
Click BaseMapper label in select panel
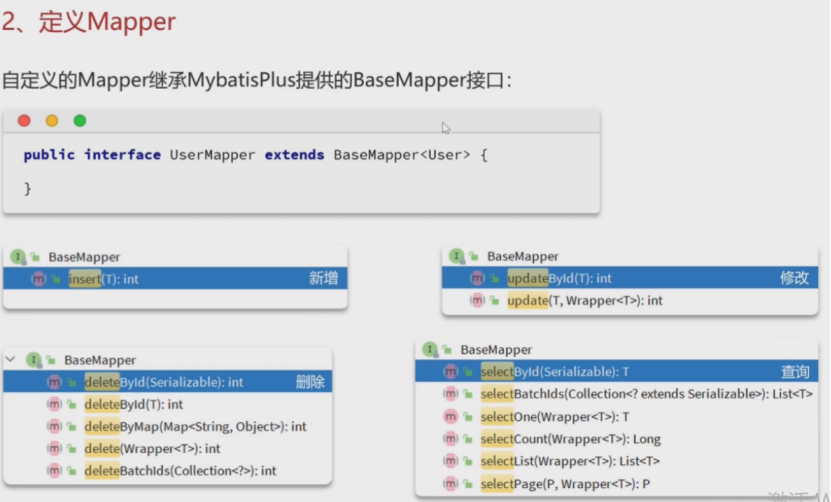click(496, 350)
